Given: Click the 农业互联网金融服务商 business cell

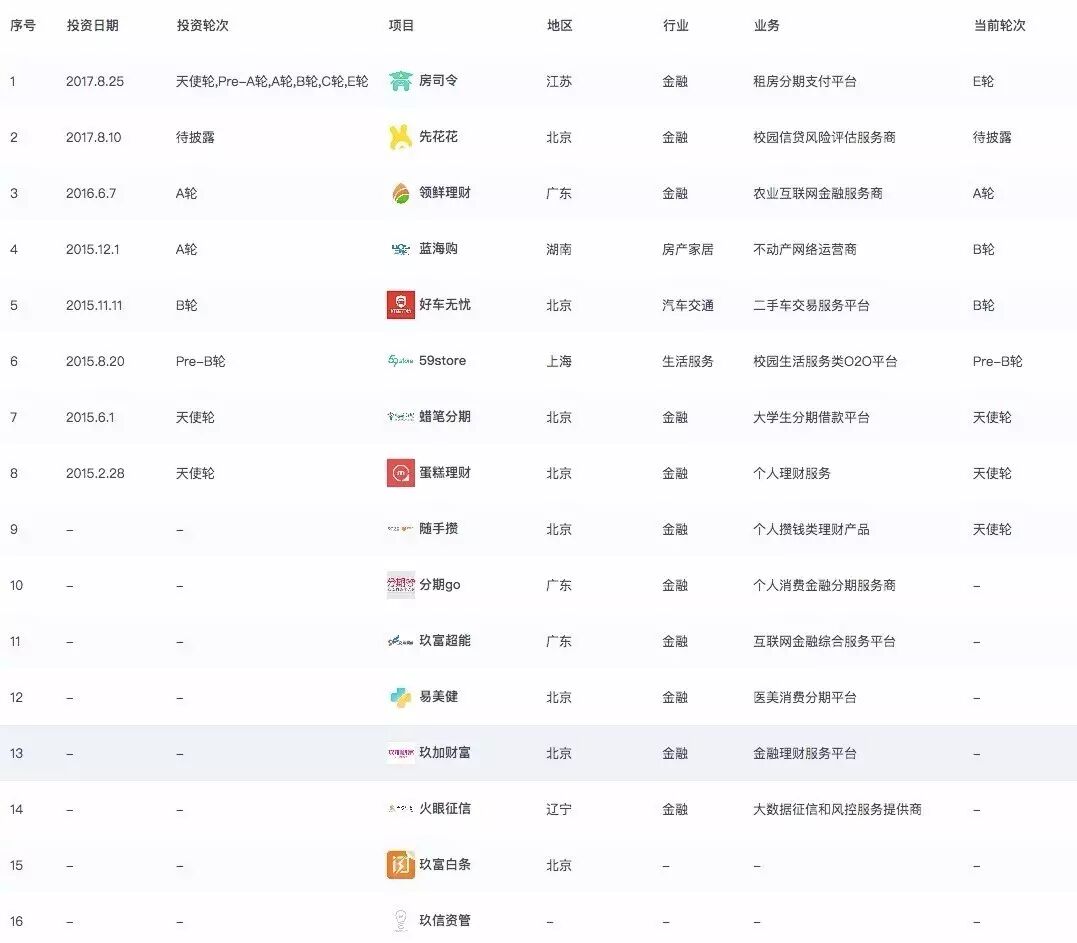Looking at the screenshot, I should tap(818, 194).
